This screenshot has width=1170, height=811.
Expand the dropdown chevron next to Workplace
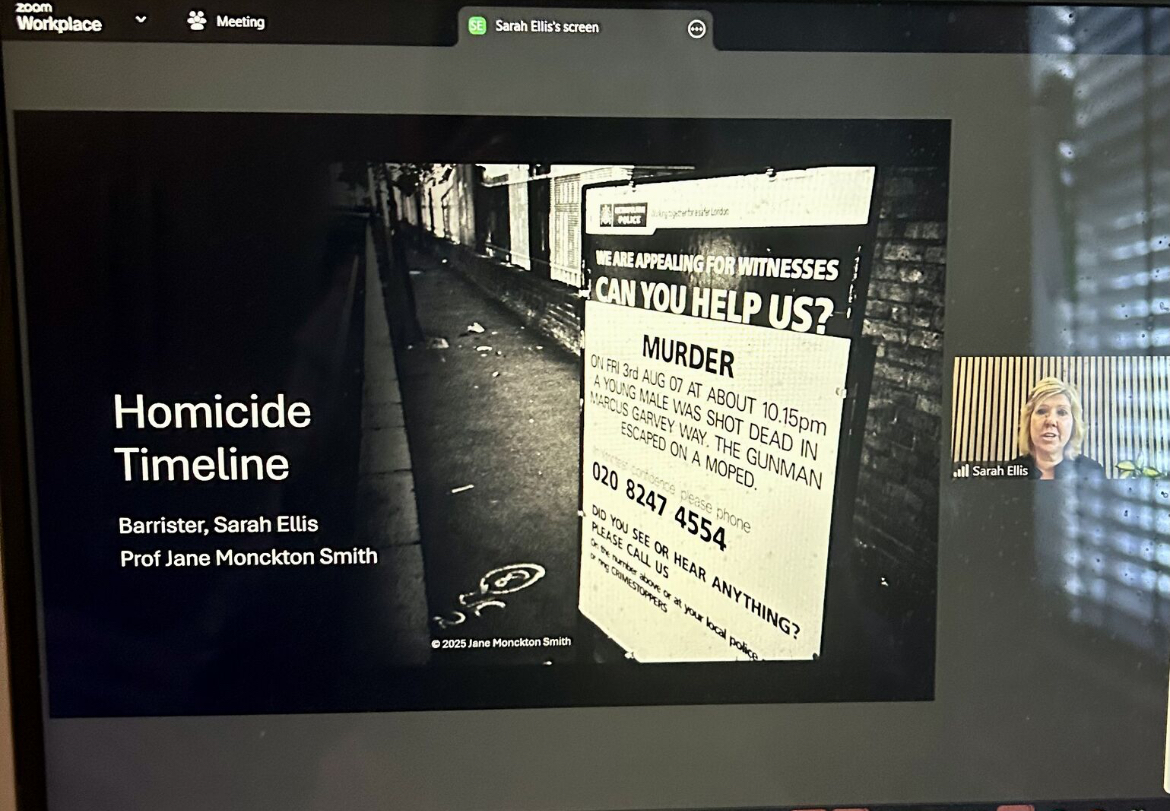[140, 18]
